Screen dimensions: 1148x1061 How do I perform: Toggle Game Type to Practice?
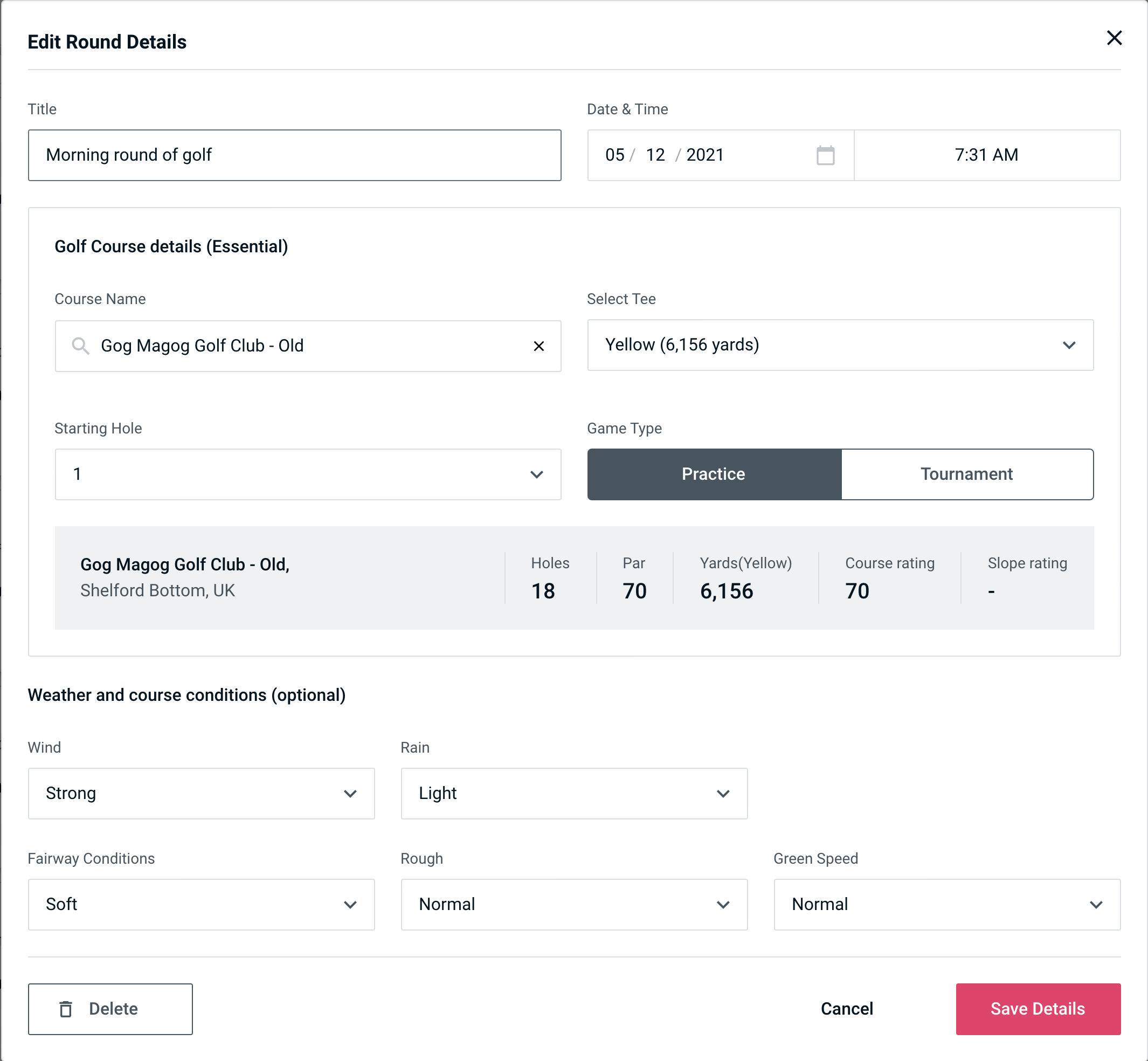713,474
